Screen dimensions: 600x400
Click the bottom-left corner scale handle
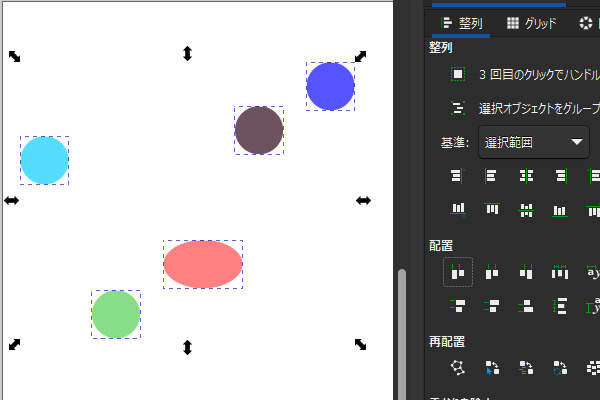[15, 344]
